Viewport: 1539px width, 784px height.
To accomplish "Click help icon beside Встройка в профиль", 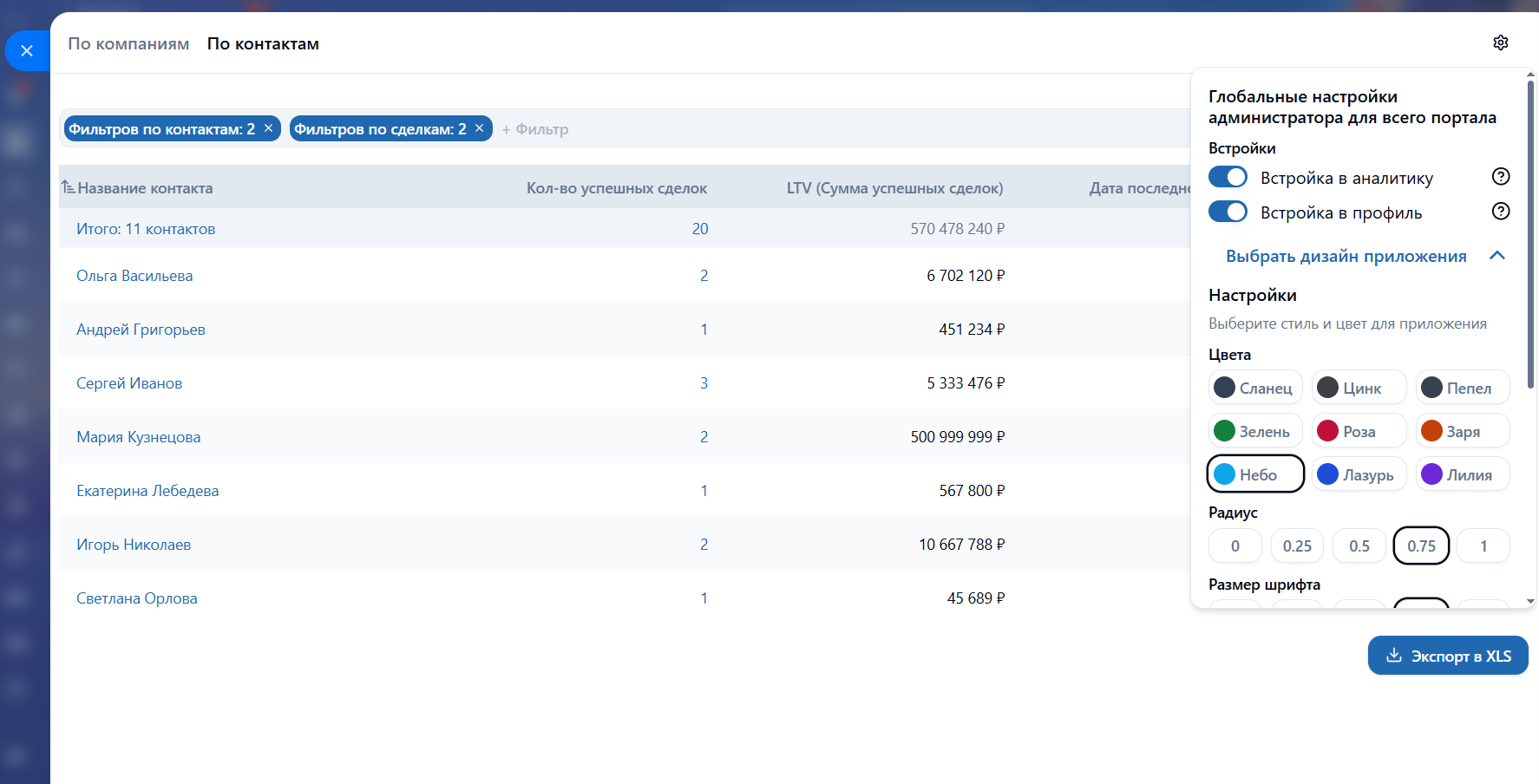I will tap(1500, 212).
